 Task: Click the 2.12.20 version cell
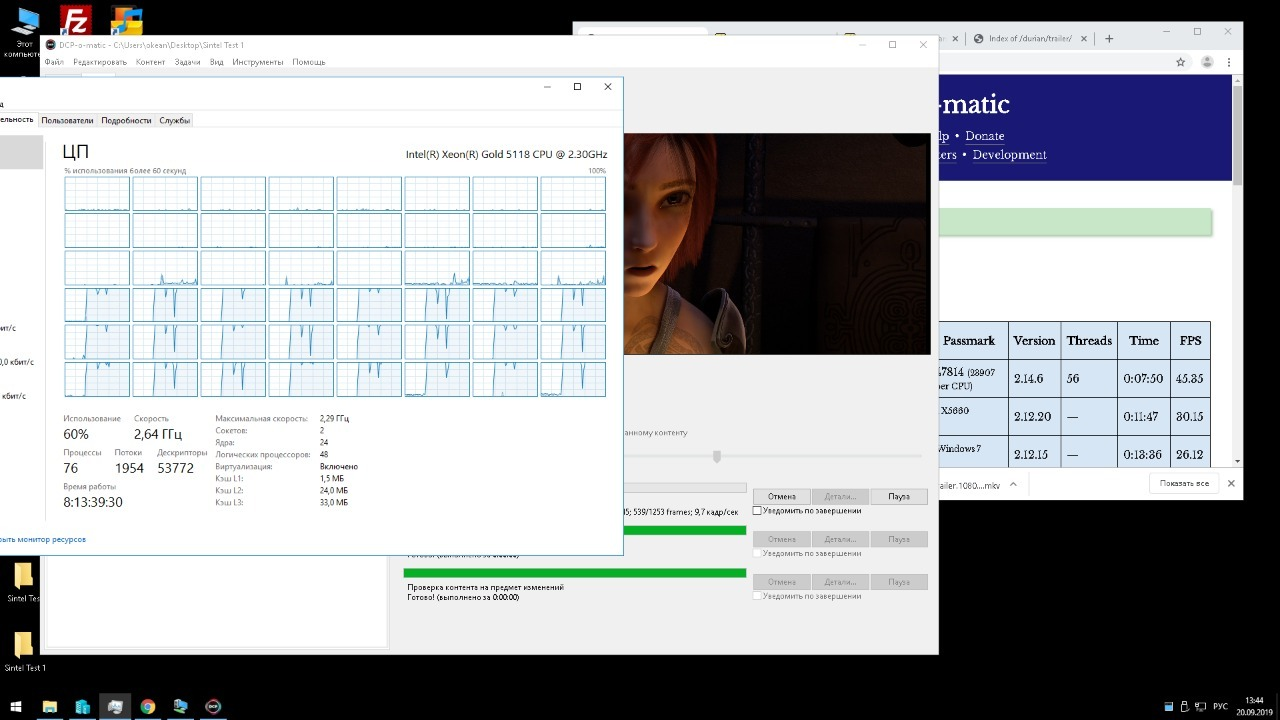(1034, 417)
